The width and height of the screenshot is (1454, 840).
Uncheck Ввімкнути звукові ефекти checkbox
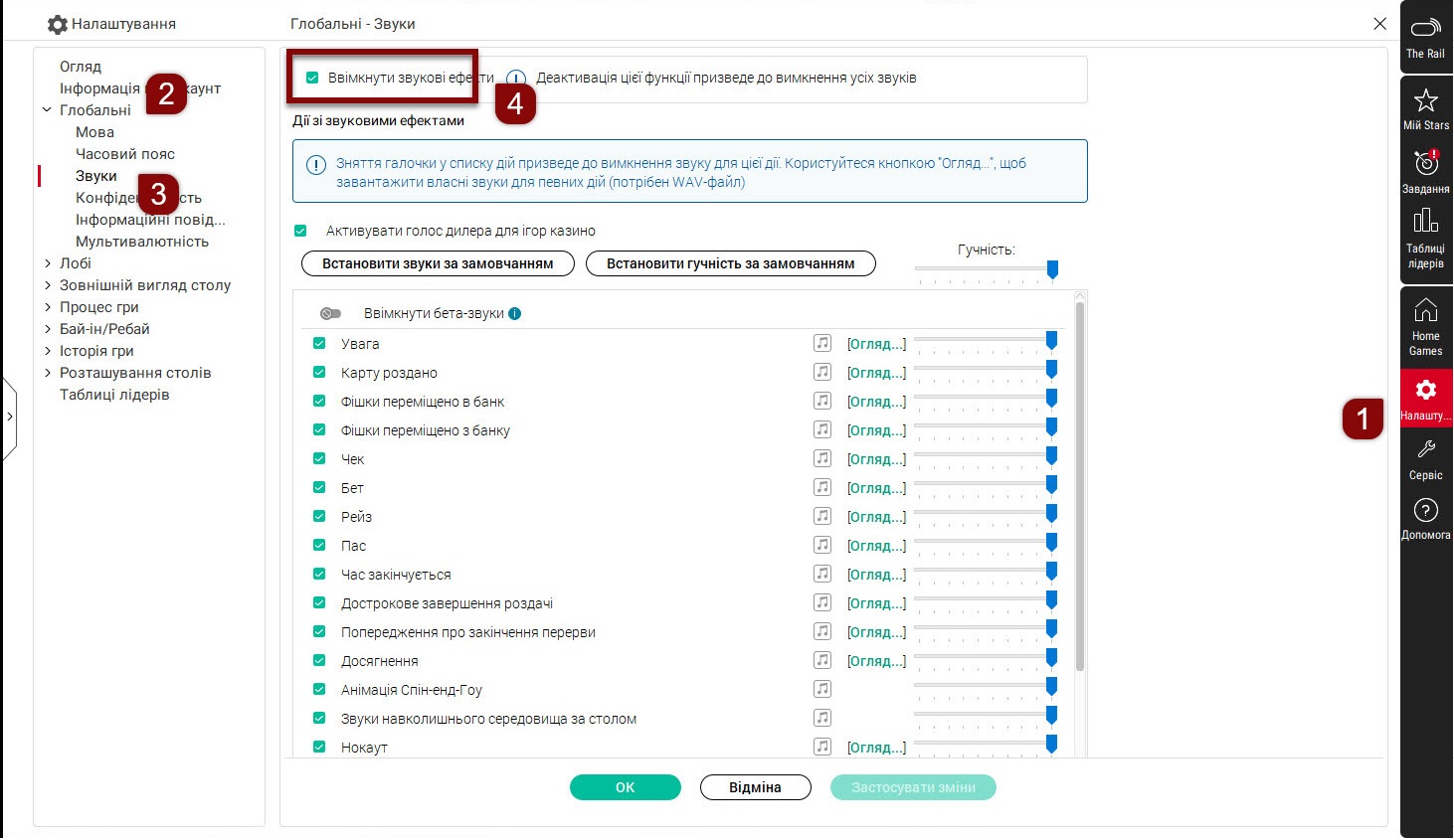[x=312, y=79]
